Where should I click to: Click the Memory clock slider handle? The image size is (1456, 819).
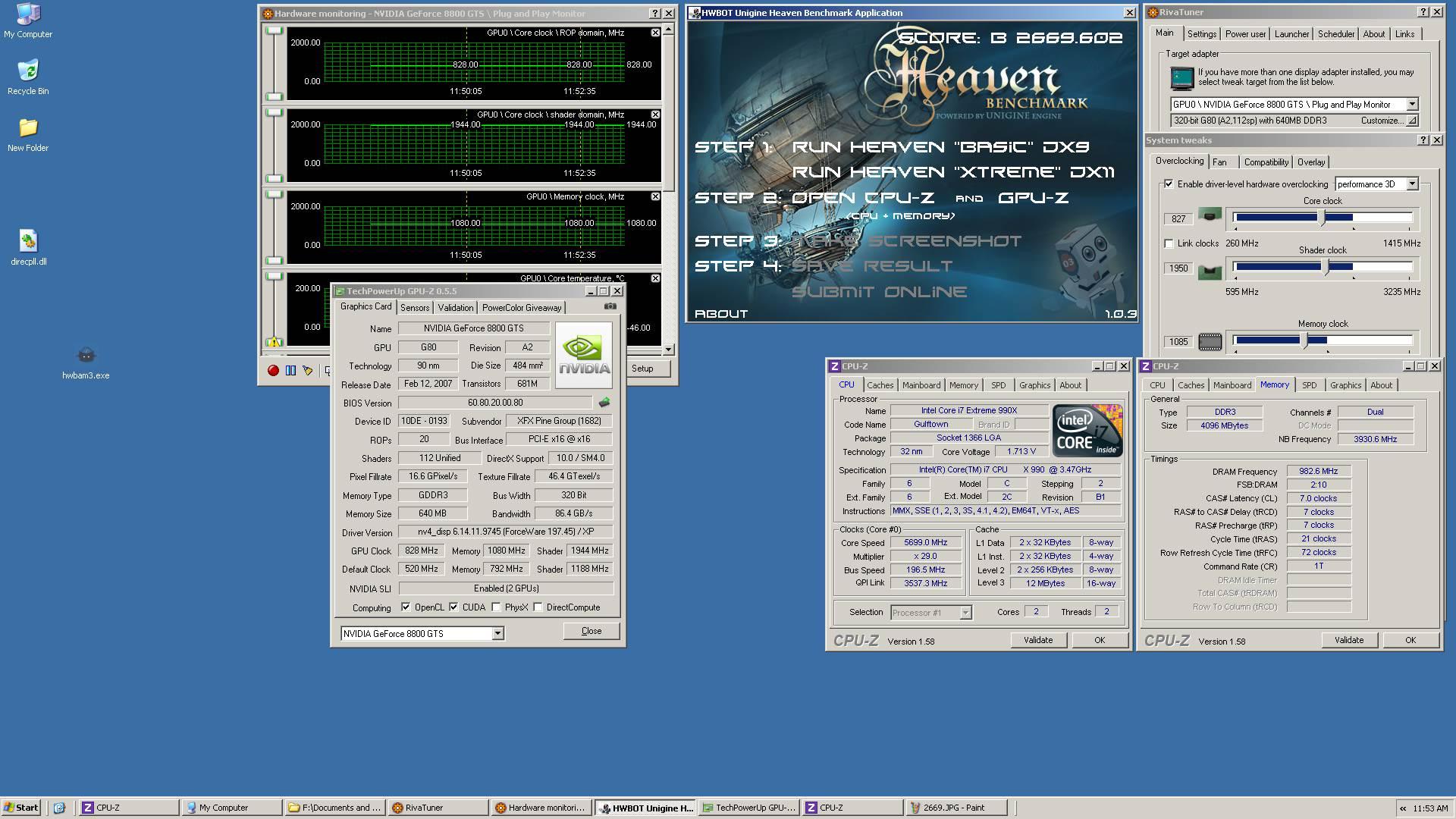(x=1305, y=340)
